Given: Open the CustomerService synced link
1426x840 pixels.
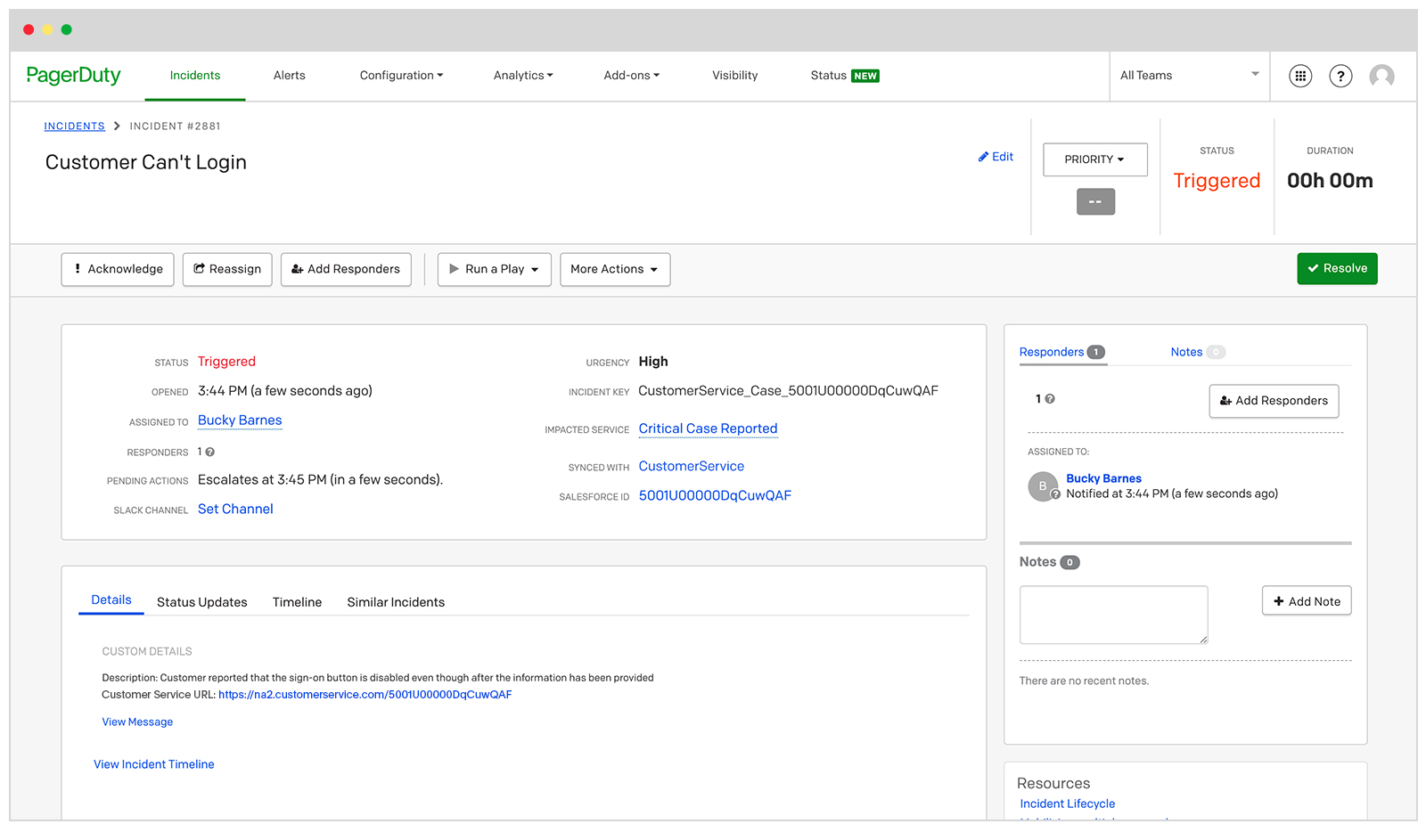Looking at the screenshot, I should click(x=691, y=467).
